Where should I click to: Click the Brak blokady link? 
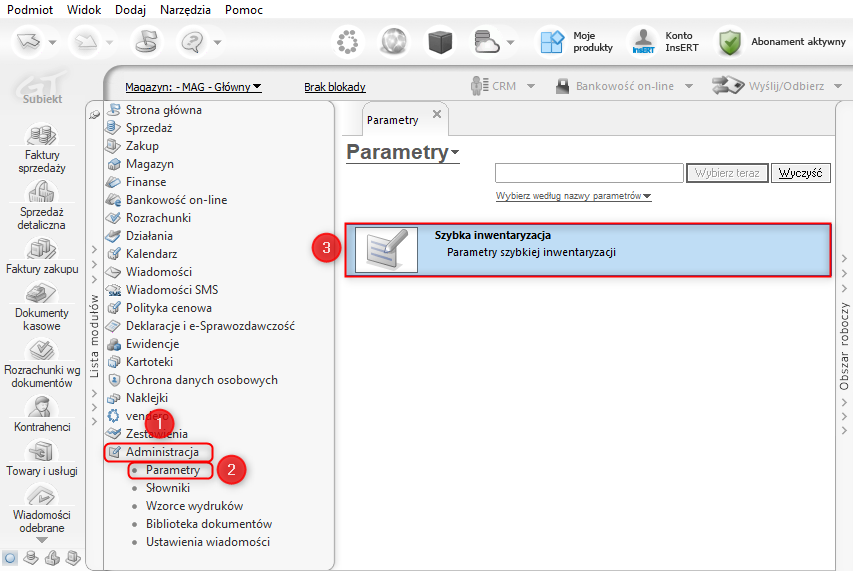point(335,87)
